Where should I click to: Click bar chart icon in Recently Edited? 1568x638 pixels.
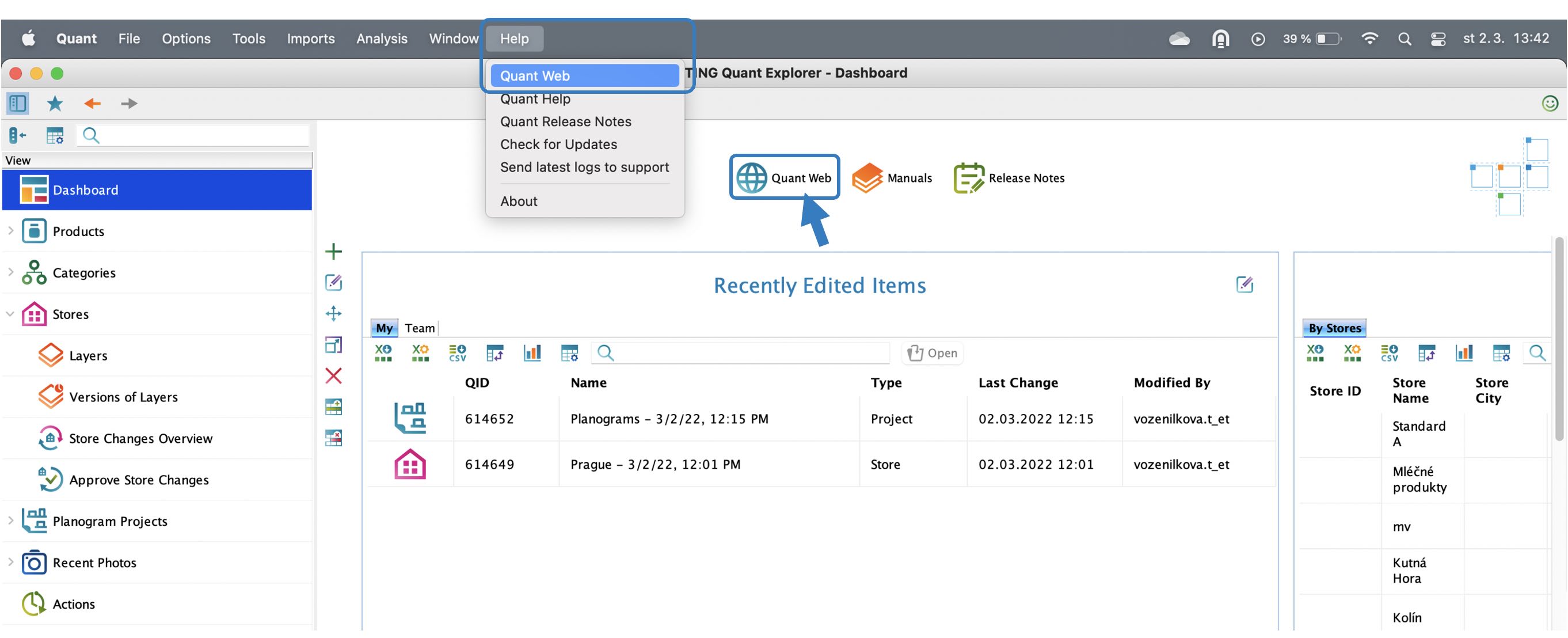(532, 353)
